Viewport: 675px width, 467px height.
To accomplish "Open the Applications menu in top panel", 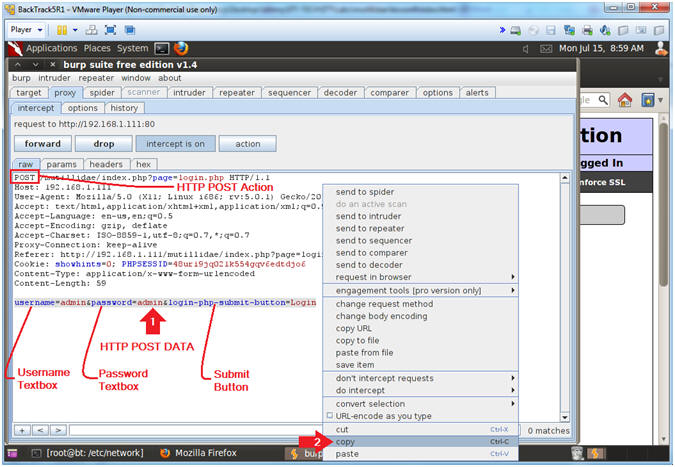I will point(51,48).
